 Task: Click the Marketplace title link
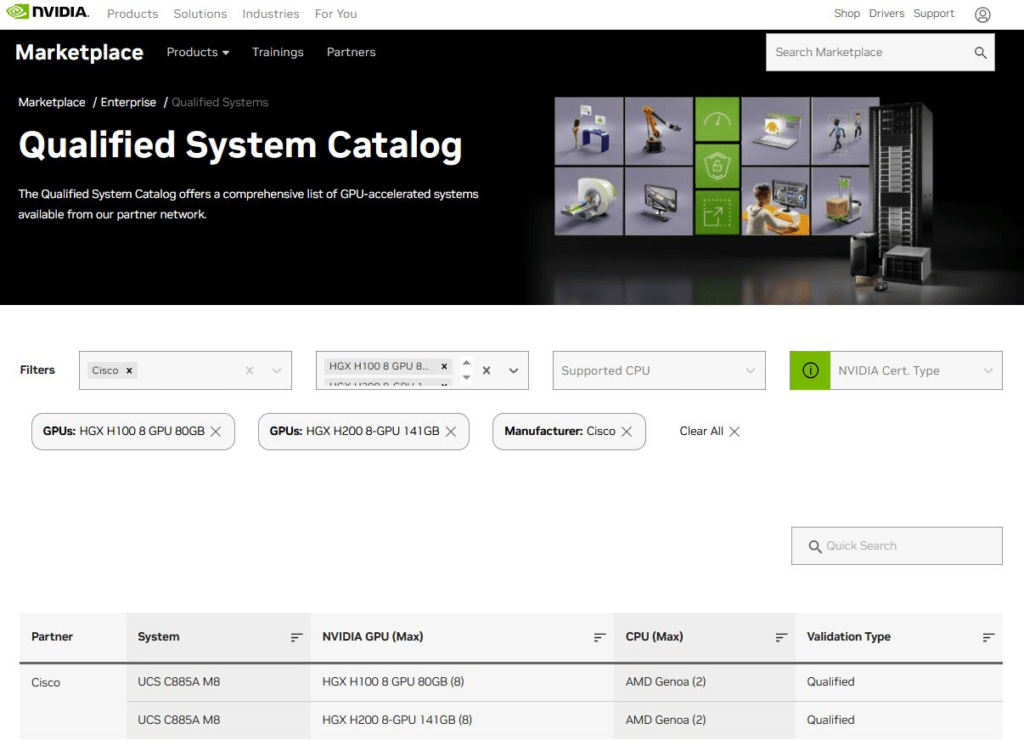(x=79, y=52)
